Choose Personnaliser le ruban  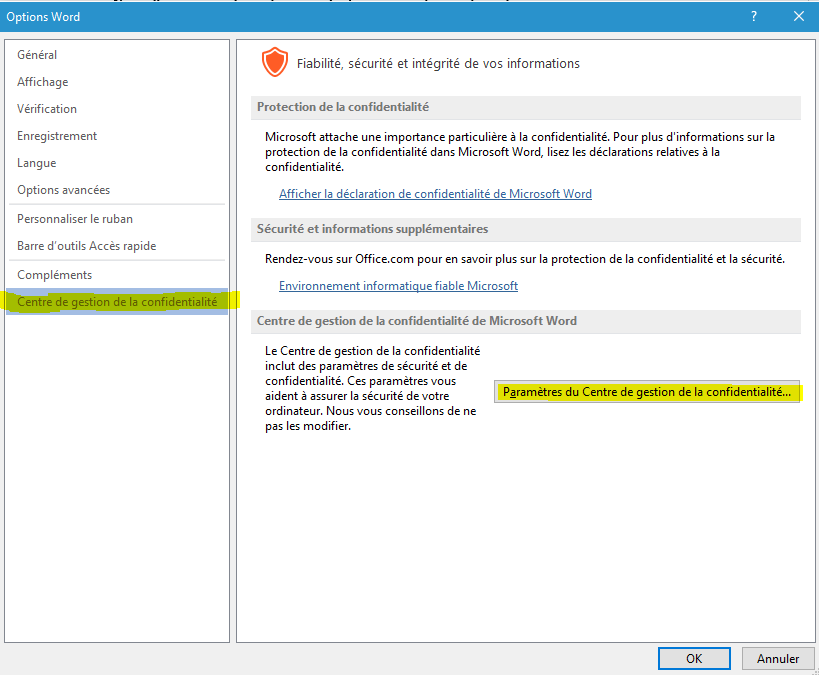click(75, 219)
